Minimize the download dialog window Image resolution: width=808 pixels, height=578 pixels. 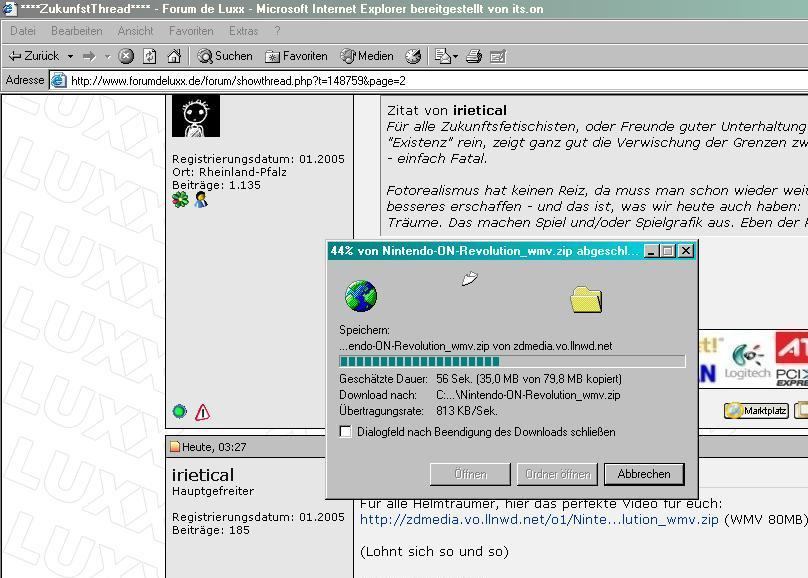pyautogui.click(x=652, y=251)
